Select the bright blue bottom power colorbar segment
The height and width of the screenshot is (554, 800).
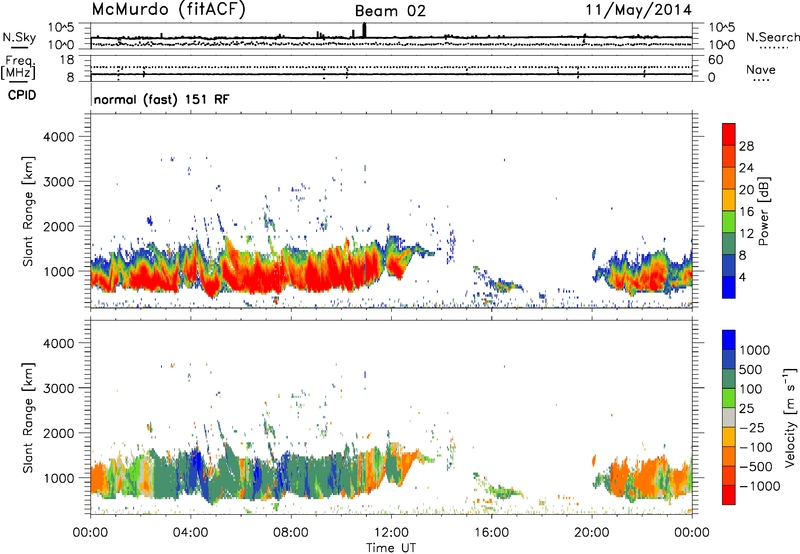pyautogui.click(x=729, y=287)
